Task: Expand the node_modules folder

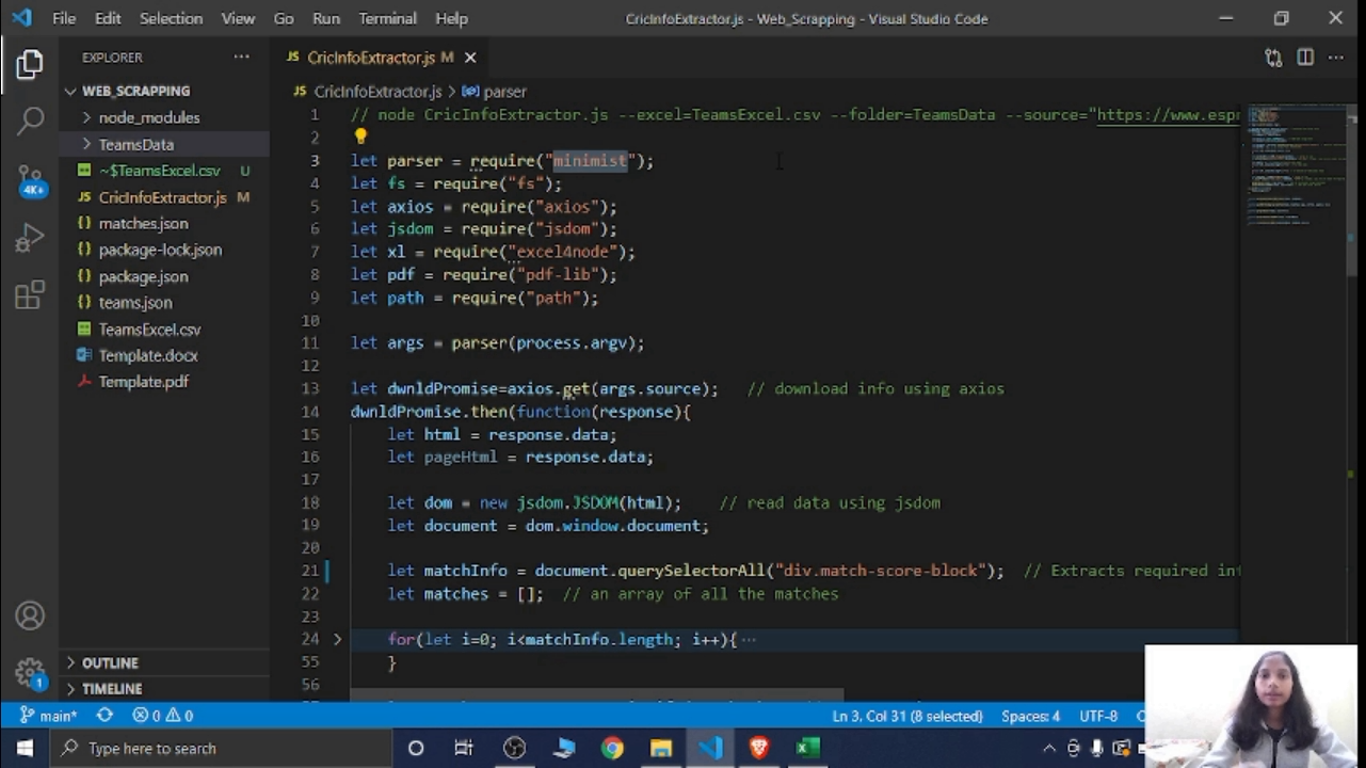Action: coord(148,117)
